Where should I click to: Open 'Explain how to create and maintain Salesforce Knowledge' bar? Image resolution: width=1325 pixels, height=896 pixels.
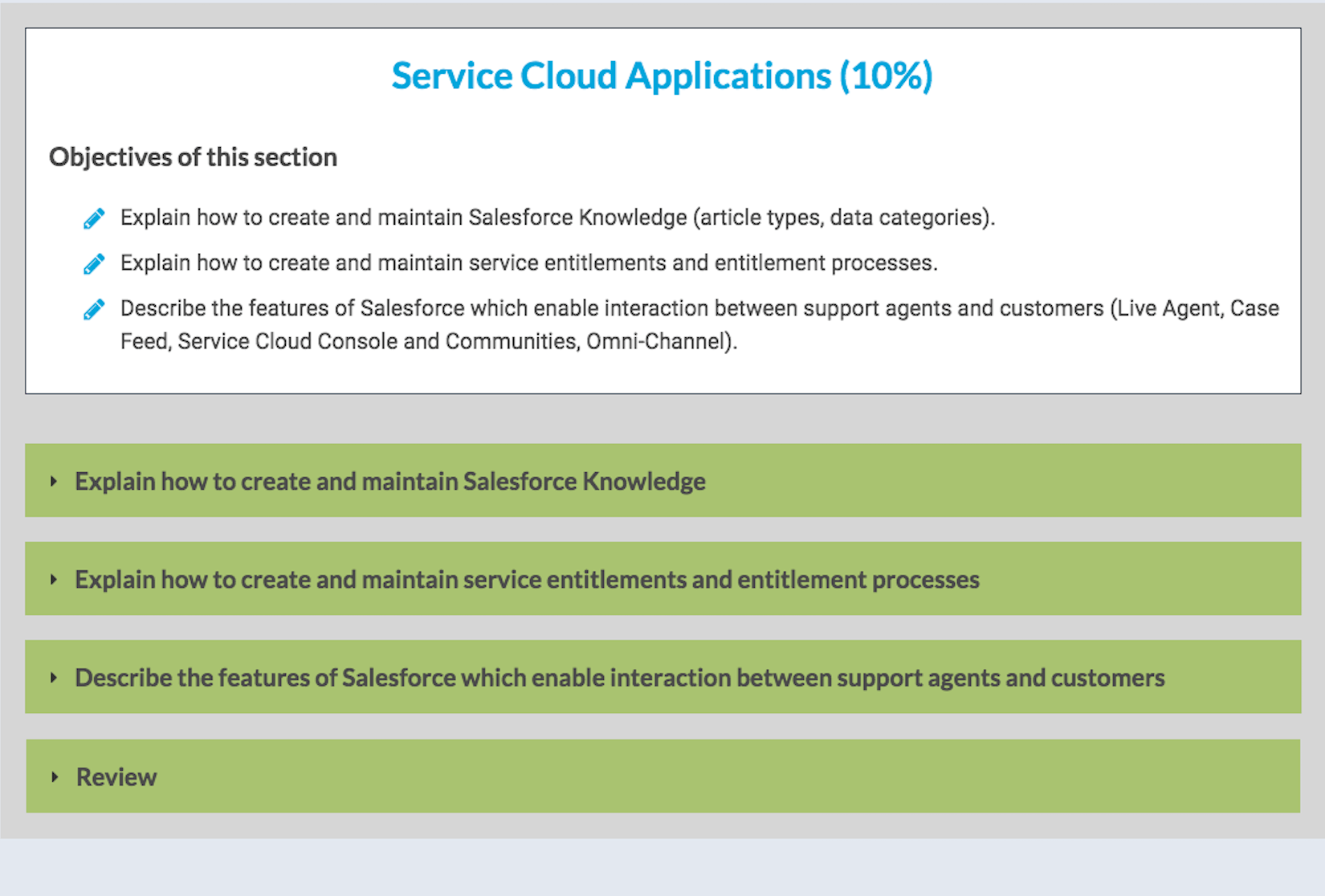coord(662,480)
